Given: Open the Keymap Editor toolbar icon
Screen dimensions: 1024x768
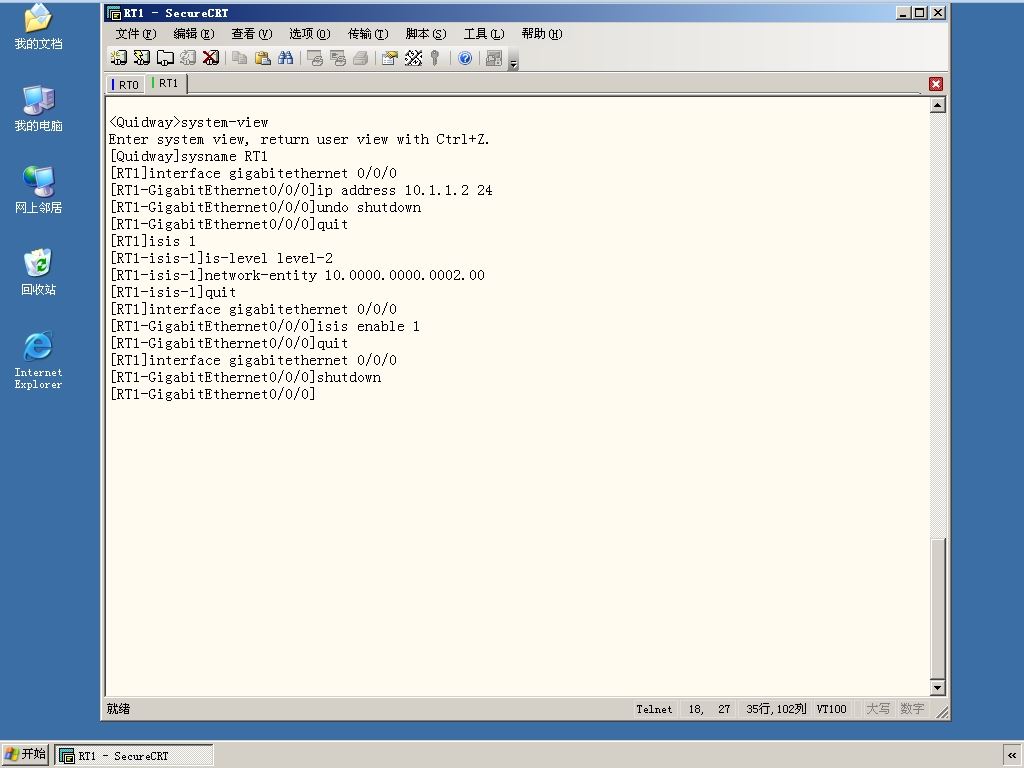Looking at the screenshot, I should point(413,58).
